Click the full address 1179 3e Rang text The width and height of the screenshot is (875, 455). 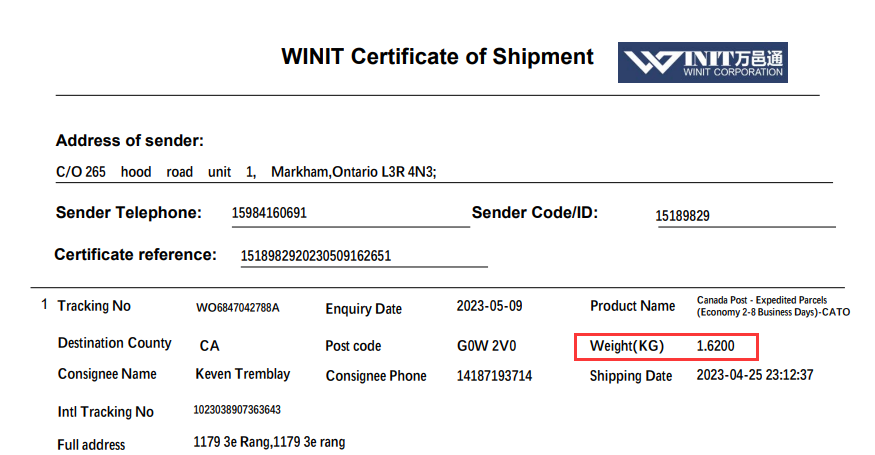tap(269, 442)
